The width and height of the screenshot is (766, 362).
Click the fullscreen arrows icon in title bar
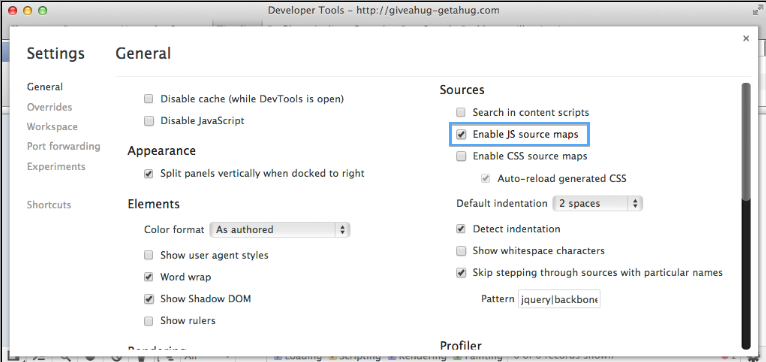click(x=757, y=10)
